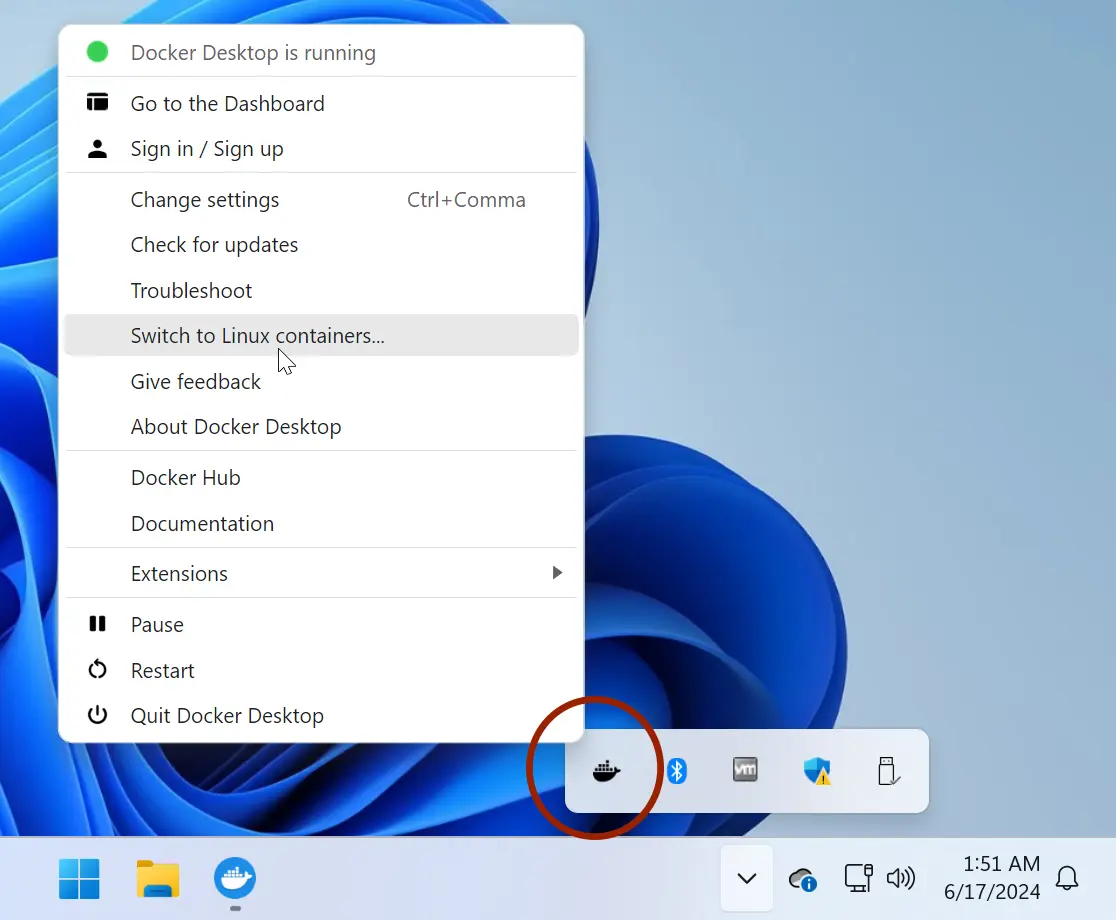Quit Docker Desktop
1116x920 pixels.
[x=321, y=715]
